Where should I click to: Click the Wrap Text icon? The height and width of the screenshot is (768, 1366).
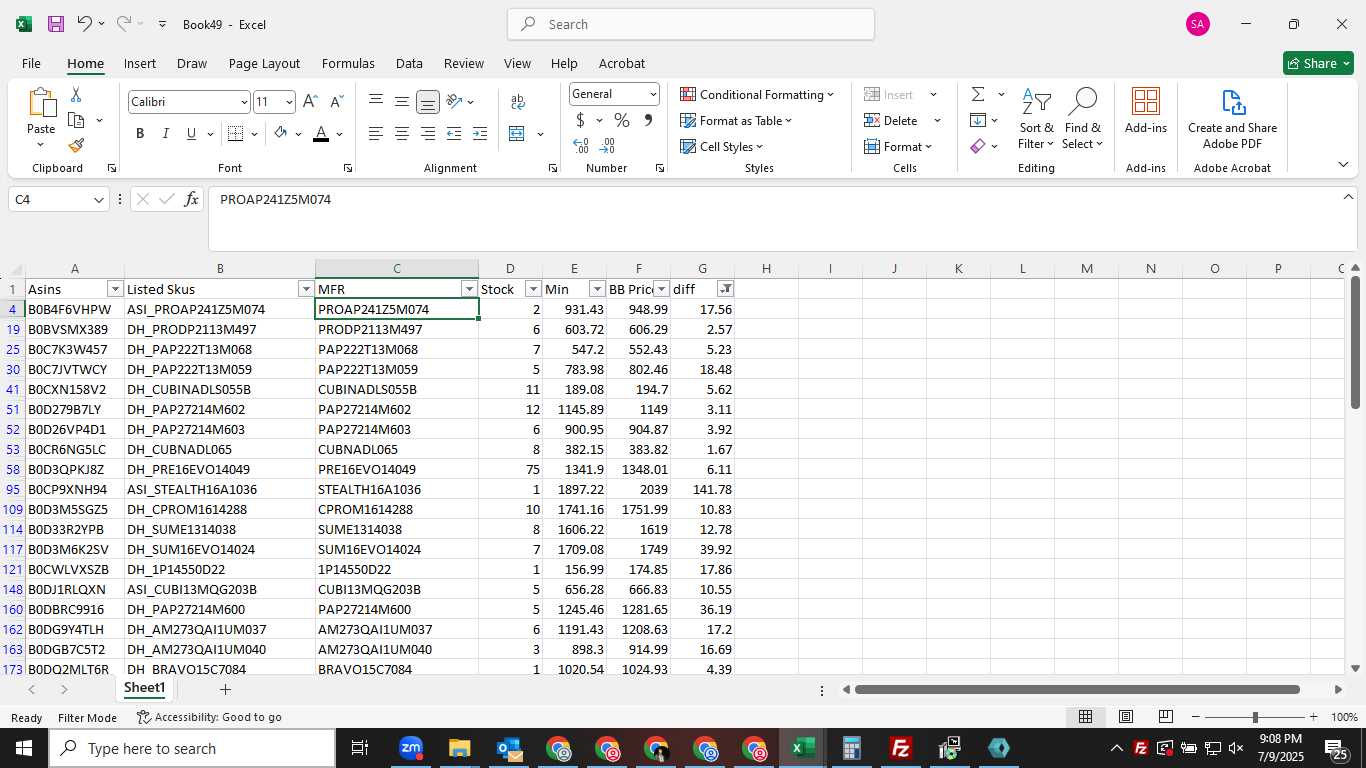coord(518,102)
